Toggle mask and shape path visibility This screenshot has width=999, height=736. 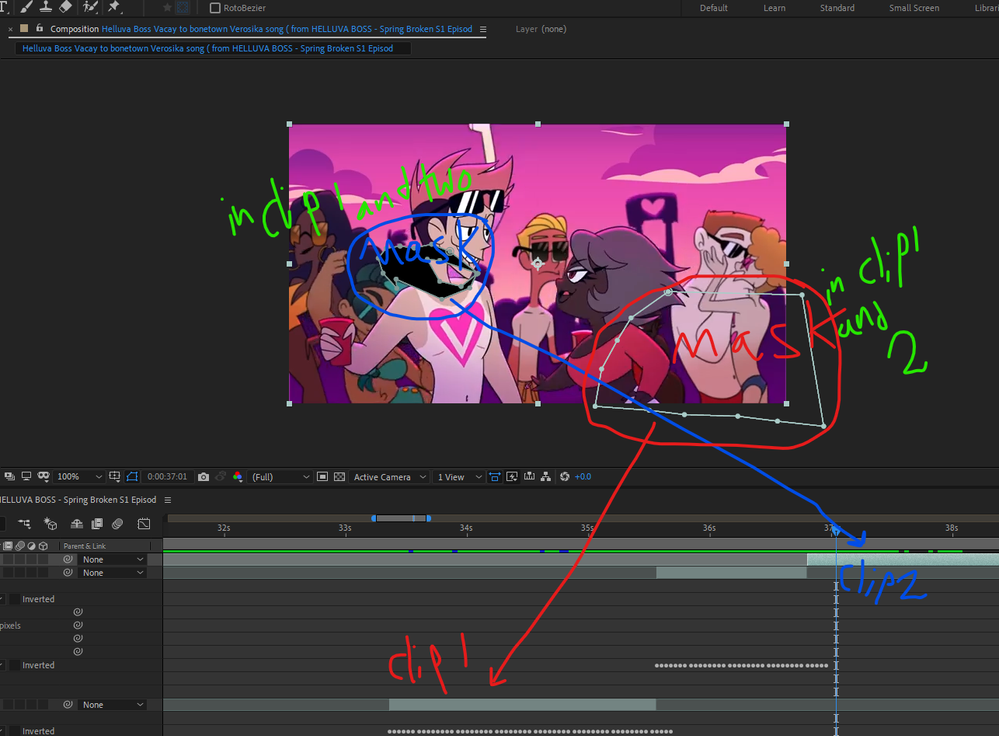pos(132,477)
